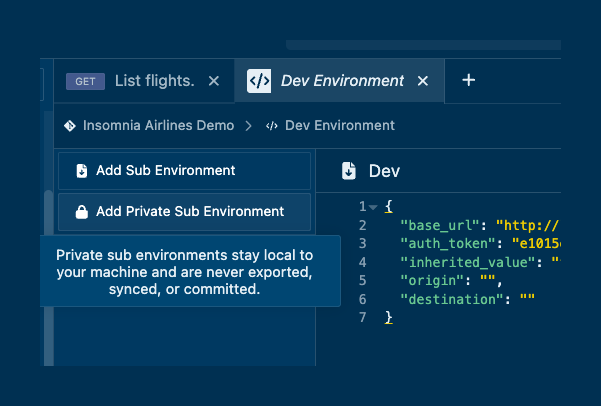Click the Add Sub Environment file icon
Viewport: 601px width, 406px height.
click(x=82, y=171)
